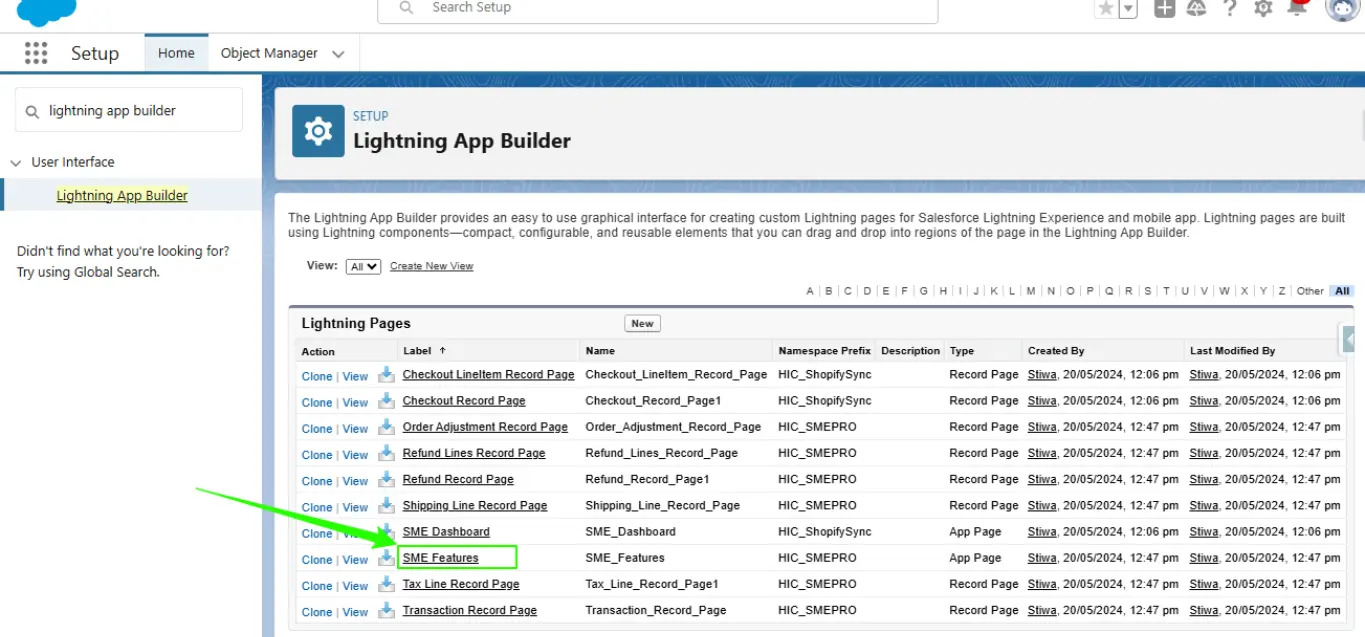
Task: Click the favorites star icon
Action: click(1105, 8)
